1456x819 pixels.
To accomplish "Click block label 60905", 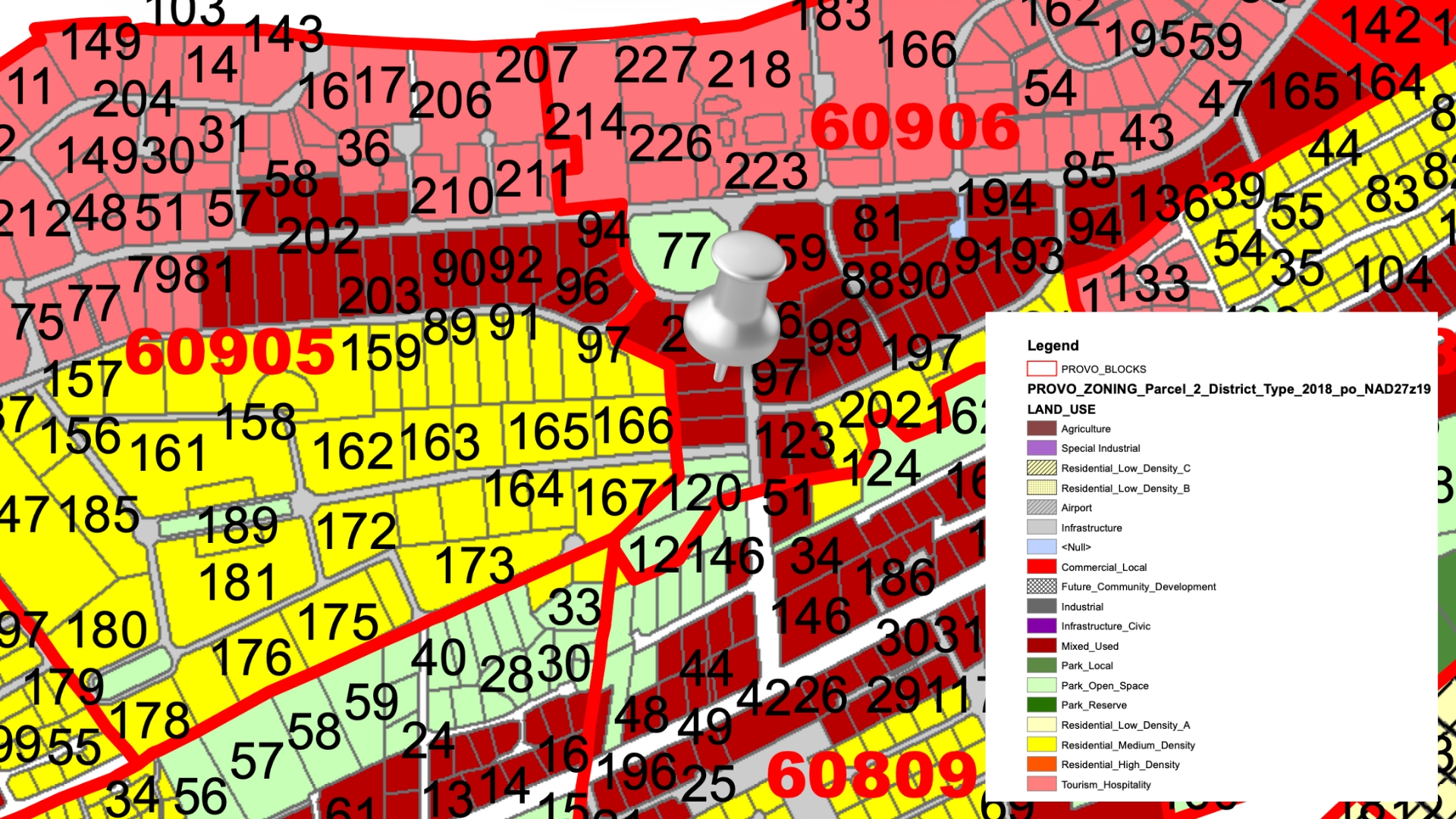I will pyautogui.click(x=230, y=353).
